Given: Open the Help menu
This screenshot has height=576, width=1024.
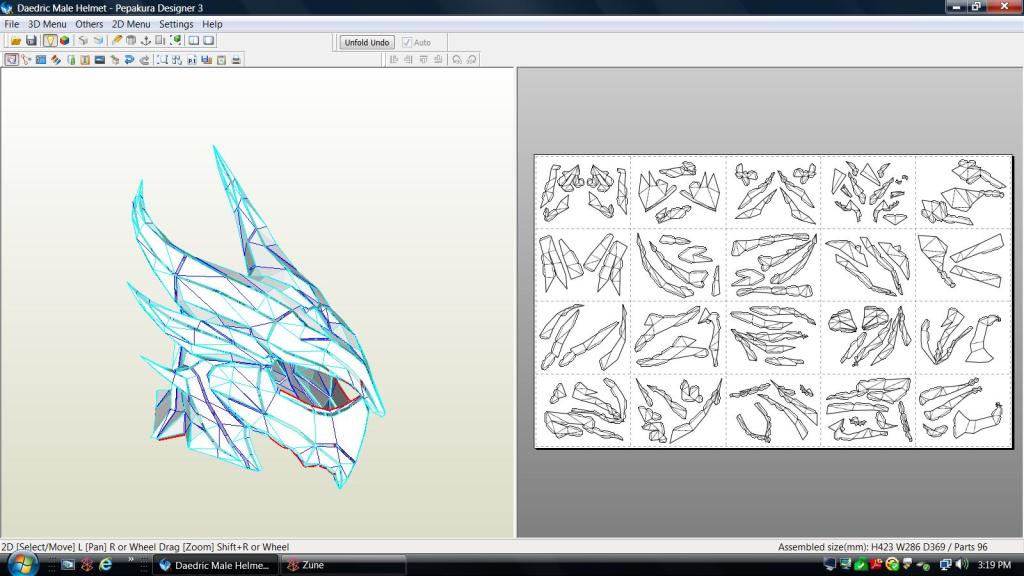Looking at the screenshot, I should point(212,24).
